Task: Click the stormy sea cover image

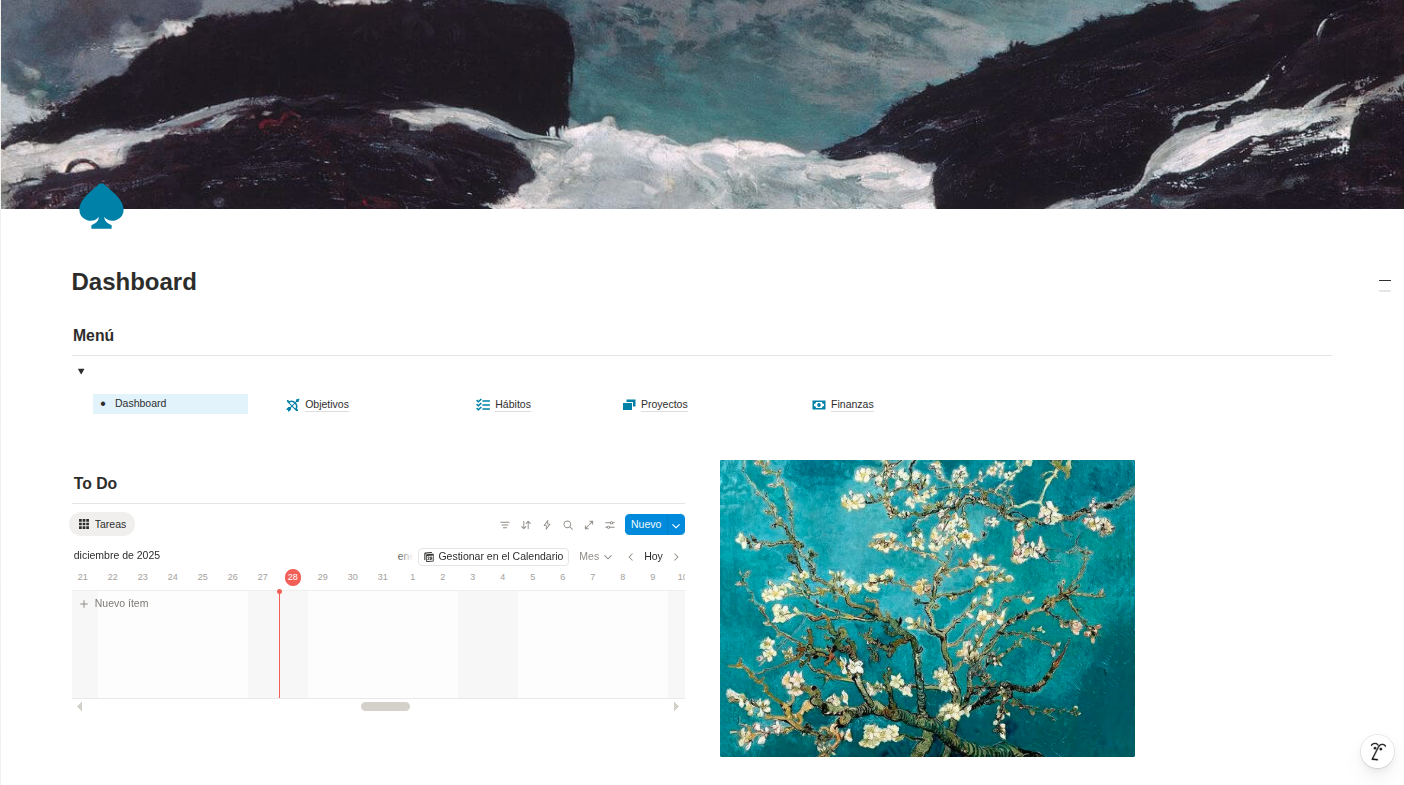Action: (x=702, y=104)
